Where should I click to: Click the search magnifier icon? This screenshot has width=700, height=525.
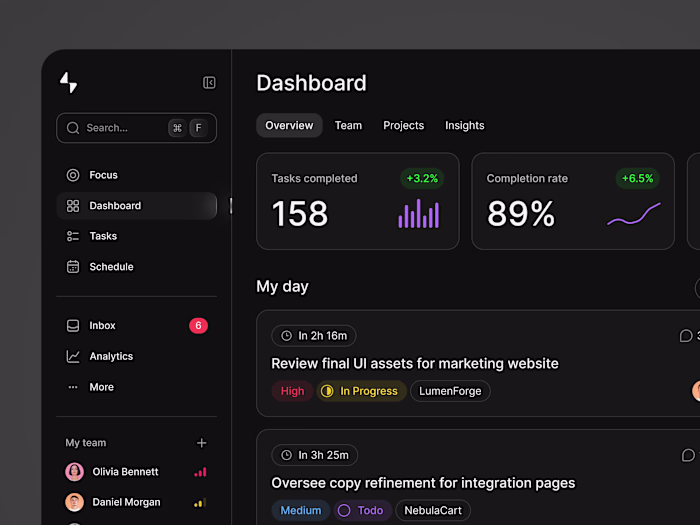pos(73,128)
